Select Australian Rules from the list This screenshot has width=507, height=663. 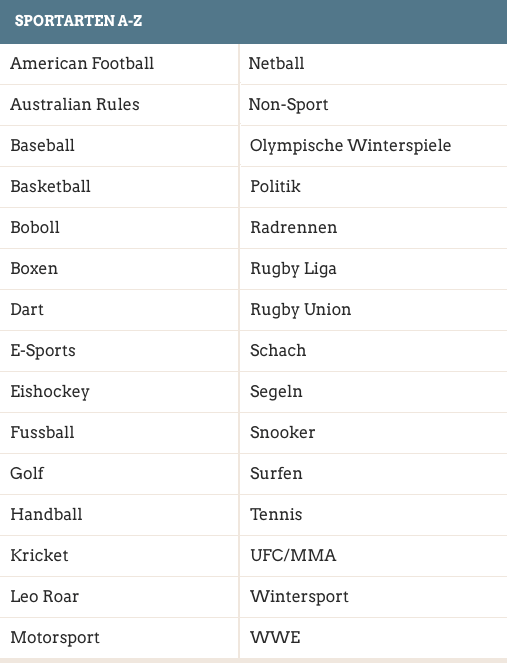pyautogui.click(x=75, y=104)
